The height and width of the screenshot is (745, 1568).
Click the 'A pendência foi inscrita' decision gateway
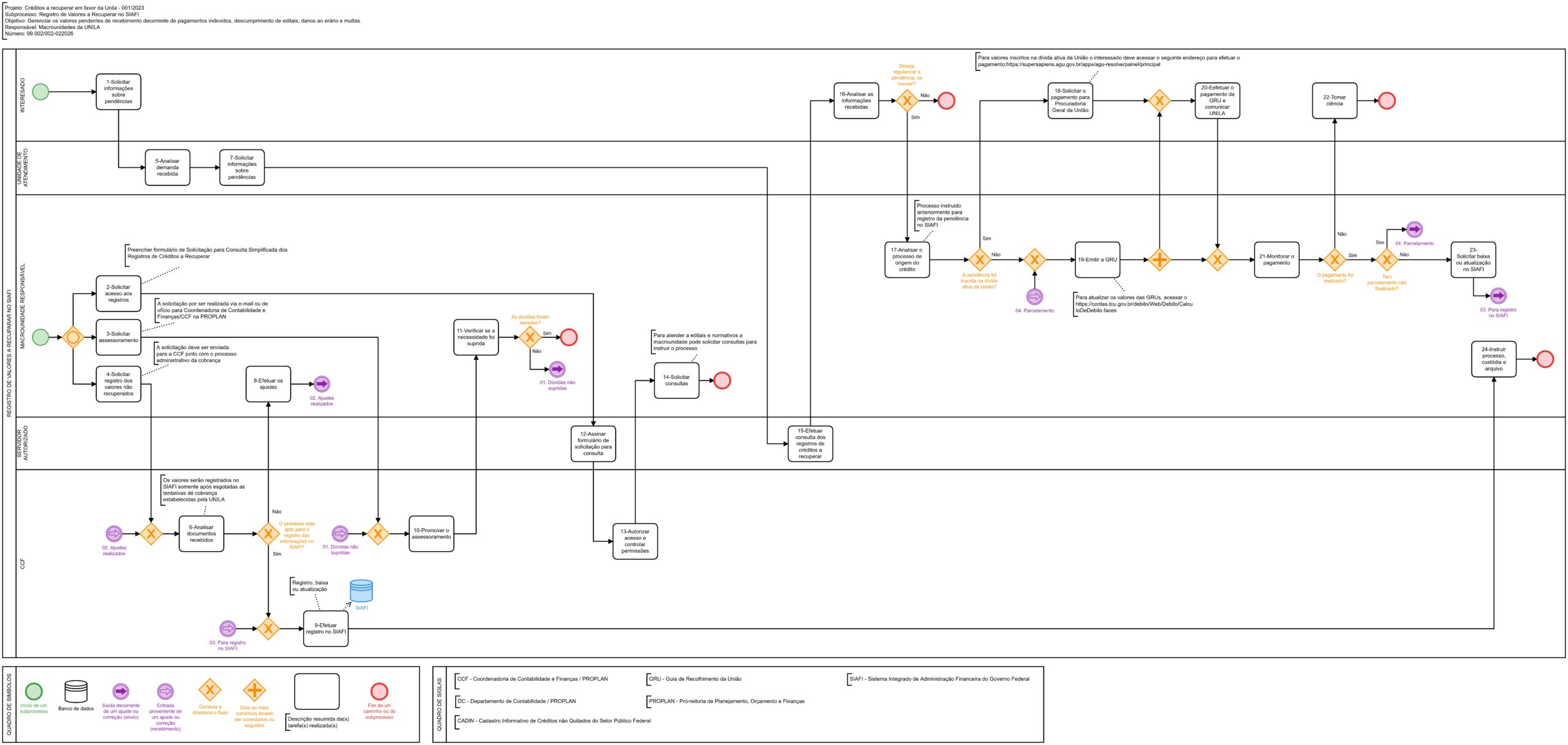(x=979, y=260)
